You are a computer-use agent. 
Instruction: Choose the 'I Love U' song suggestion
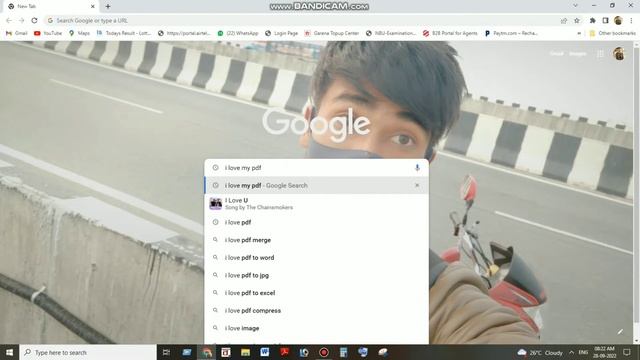tap(317, 203)
